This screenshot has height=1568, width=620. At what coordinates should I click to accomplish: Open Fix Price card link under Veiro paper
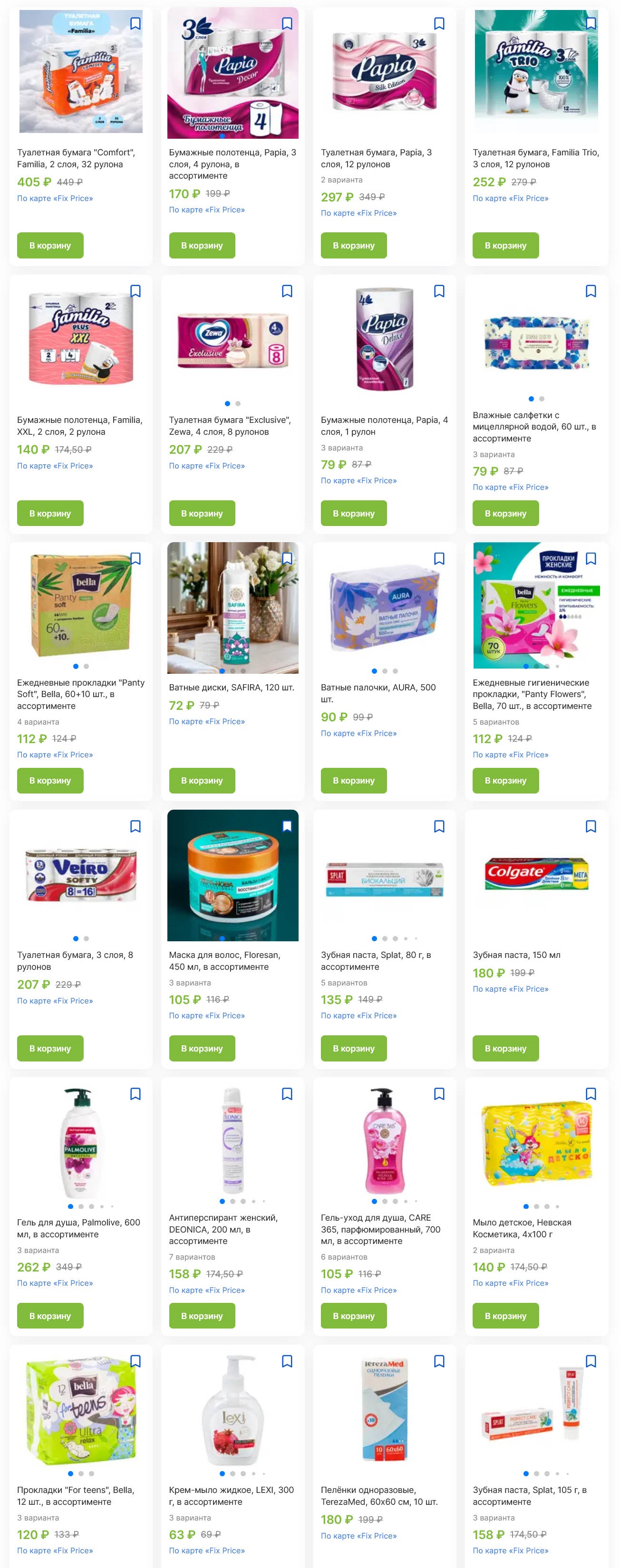[55, 1001]
